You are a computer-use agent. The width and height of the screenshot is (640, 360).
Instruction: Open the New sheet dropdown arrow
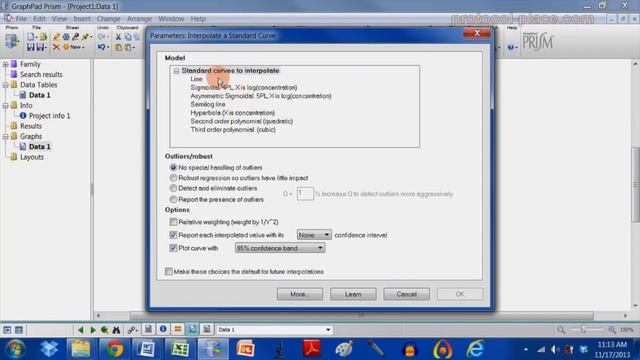click(83, 47)
